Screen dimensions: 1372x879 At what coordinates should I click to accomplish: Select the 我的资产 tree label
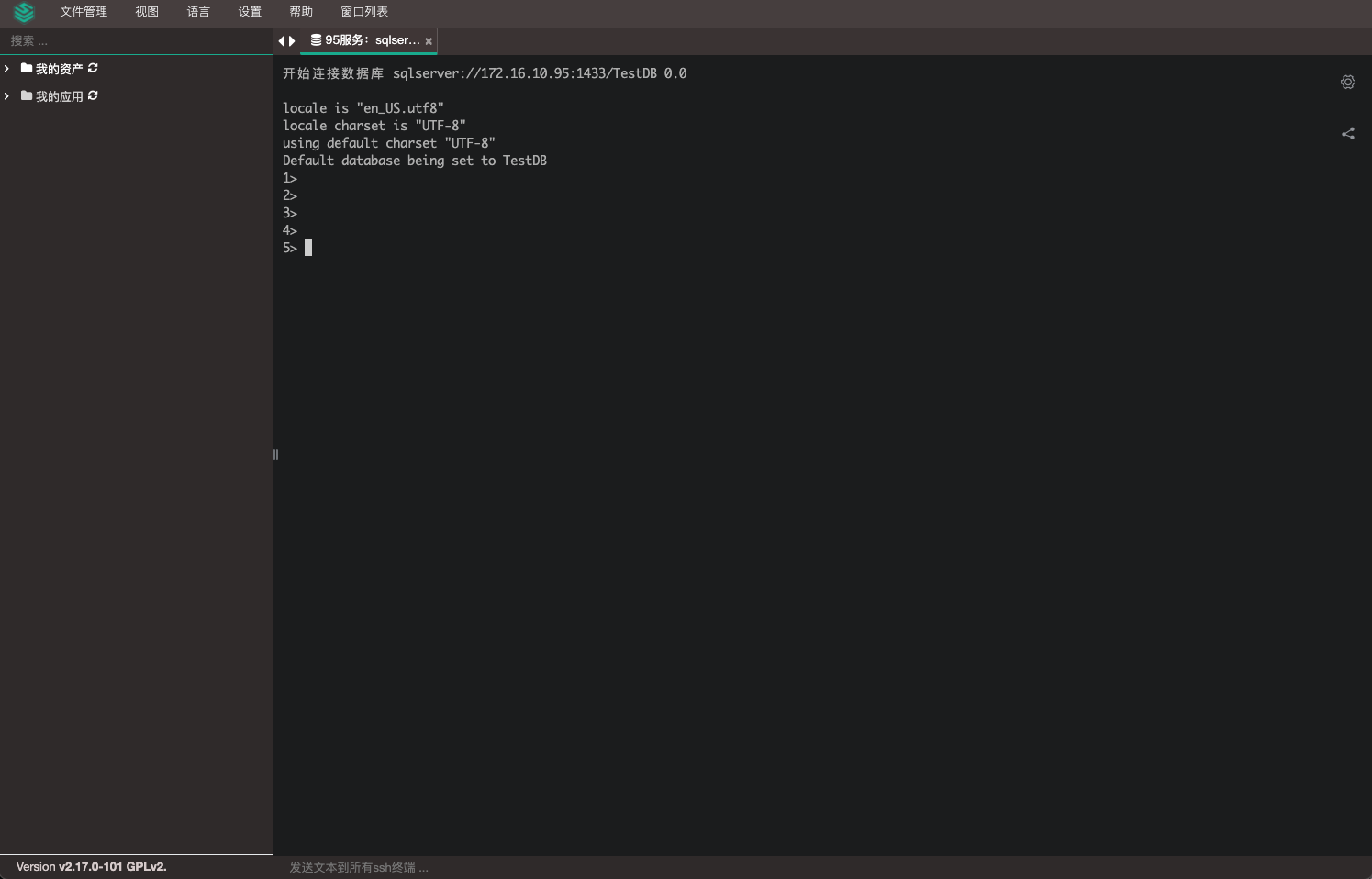coord(59,70)
